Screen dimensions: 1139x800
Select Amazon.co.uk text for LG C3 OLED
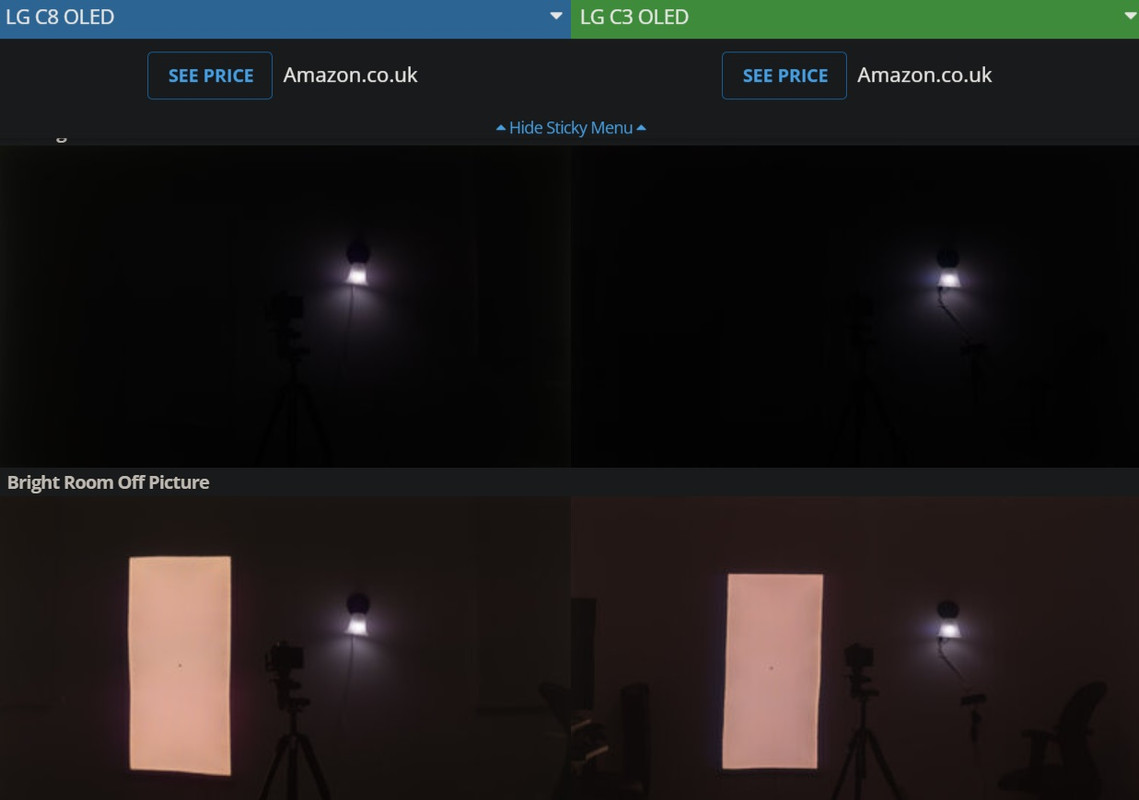coord(924,75)
